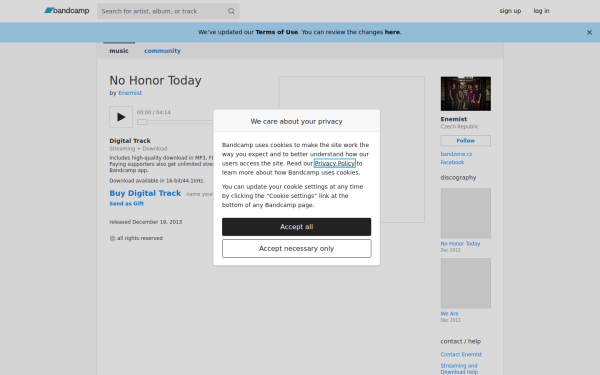Click the 'contact / help' heading
The image size is (600, 375).
coord(461,341)
